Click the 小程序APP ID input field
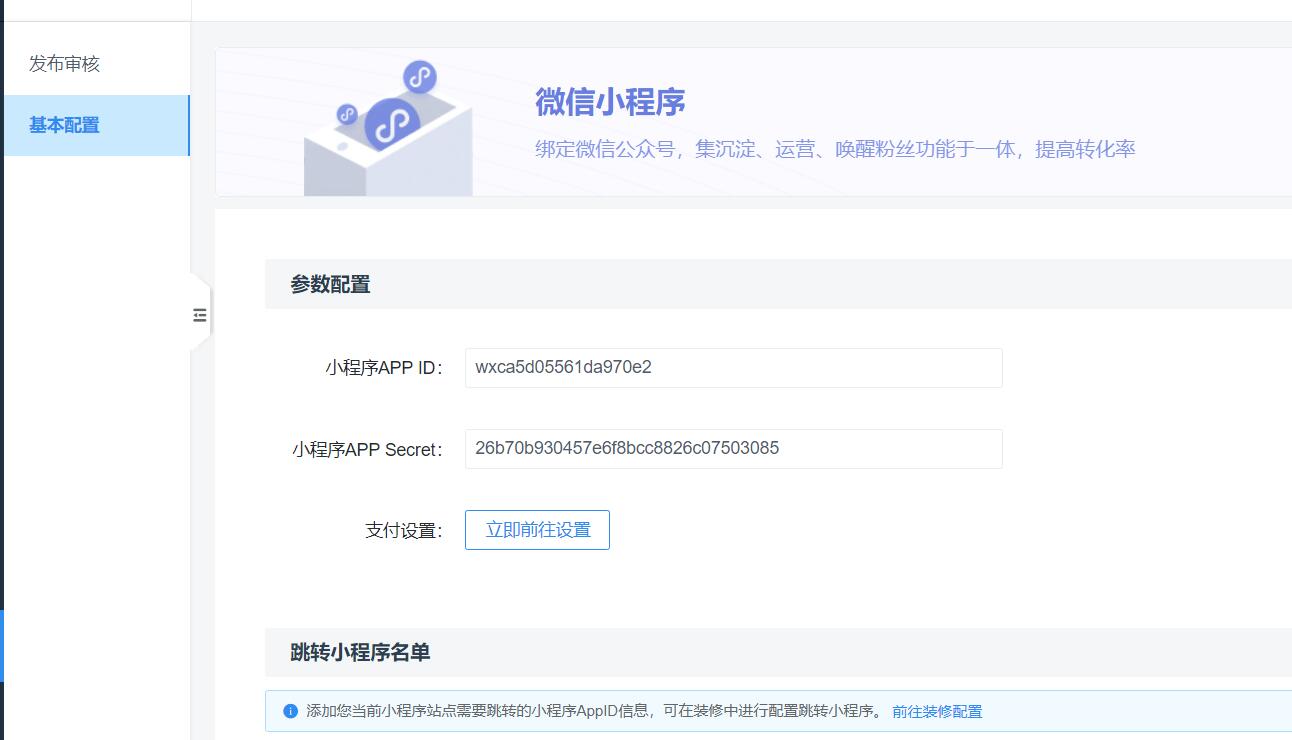This screenshot has height=740, width=1292. 733,368
